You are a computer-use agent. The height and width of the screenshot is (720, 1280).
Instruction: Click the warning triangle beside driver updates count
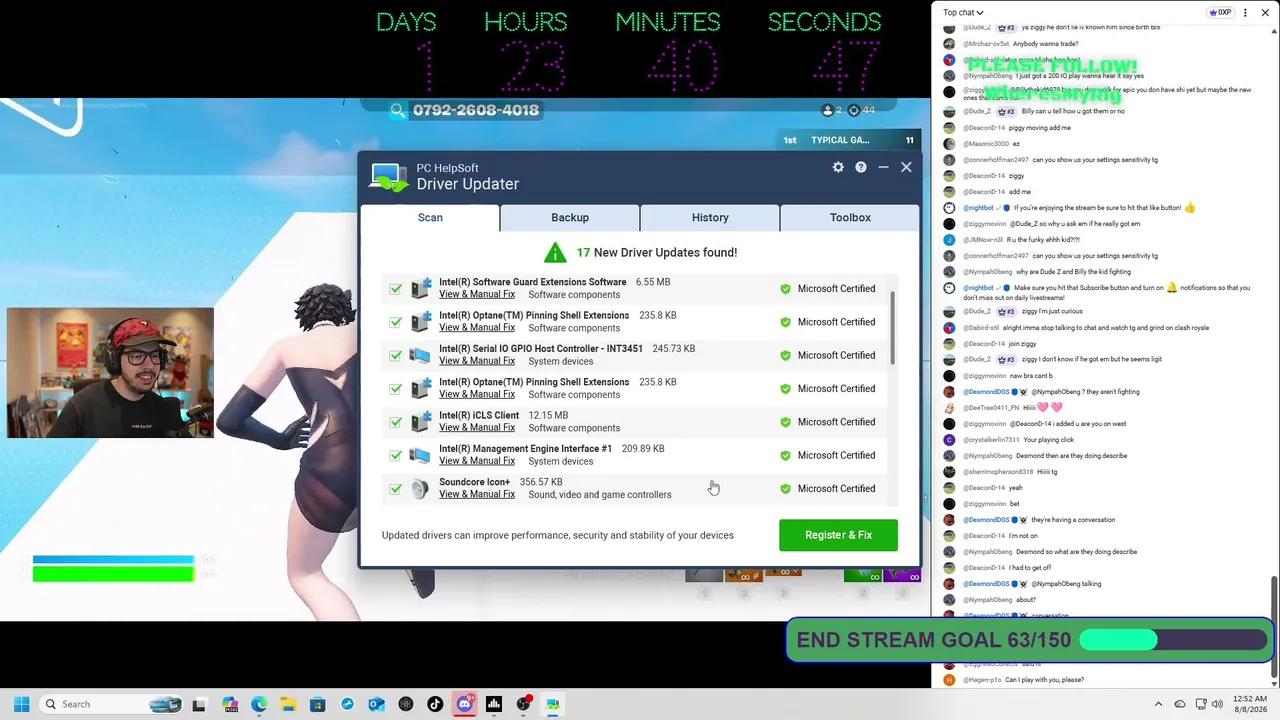(555, 252)
